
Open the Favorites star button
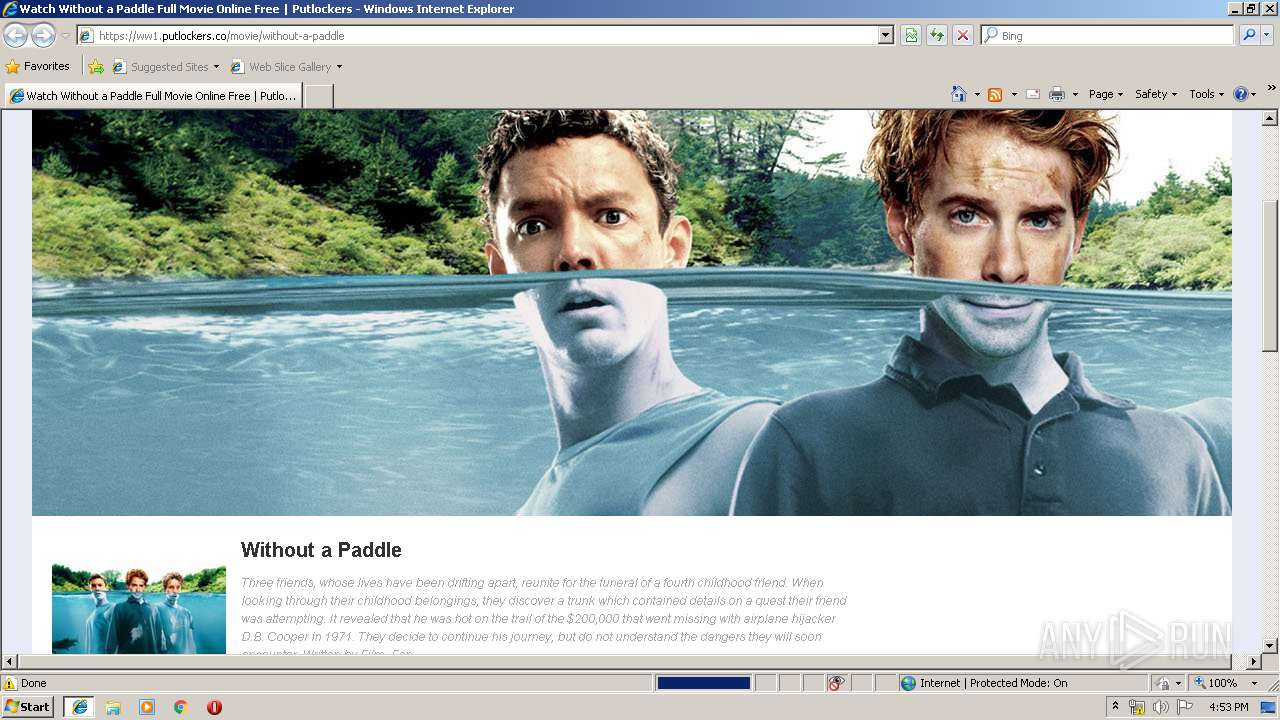[38, 66]
